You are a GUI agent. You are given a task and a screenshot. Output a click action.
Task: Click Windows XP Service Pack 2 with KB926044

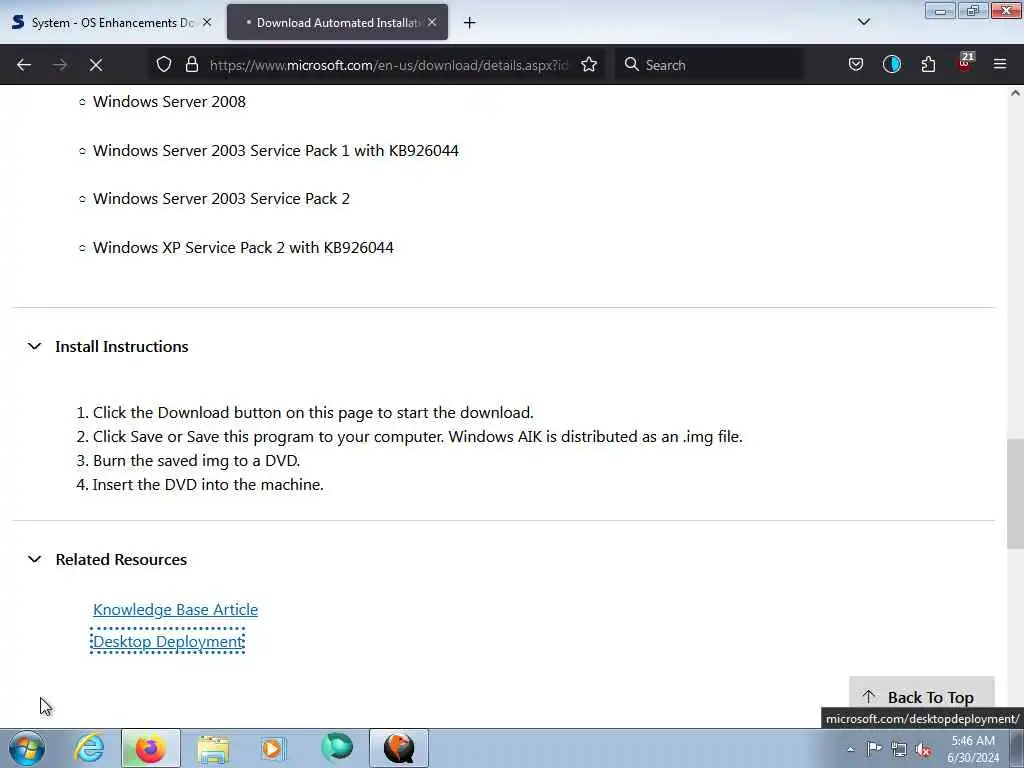tap(244, 248)
